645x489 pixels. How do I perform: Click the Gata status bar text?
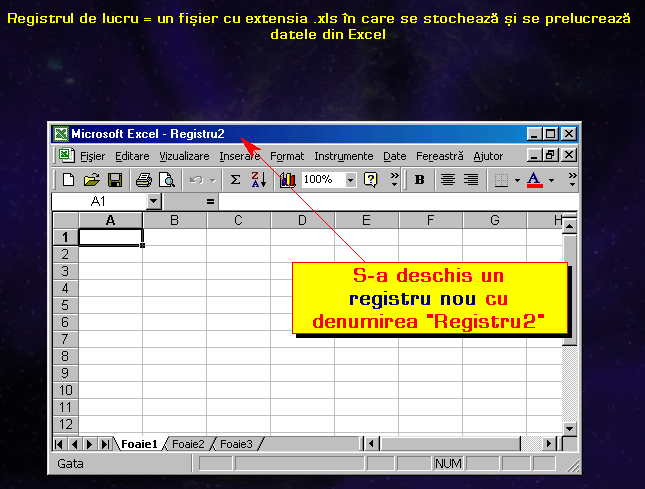click(70, 464)
